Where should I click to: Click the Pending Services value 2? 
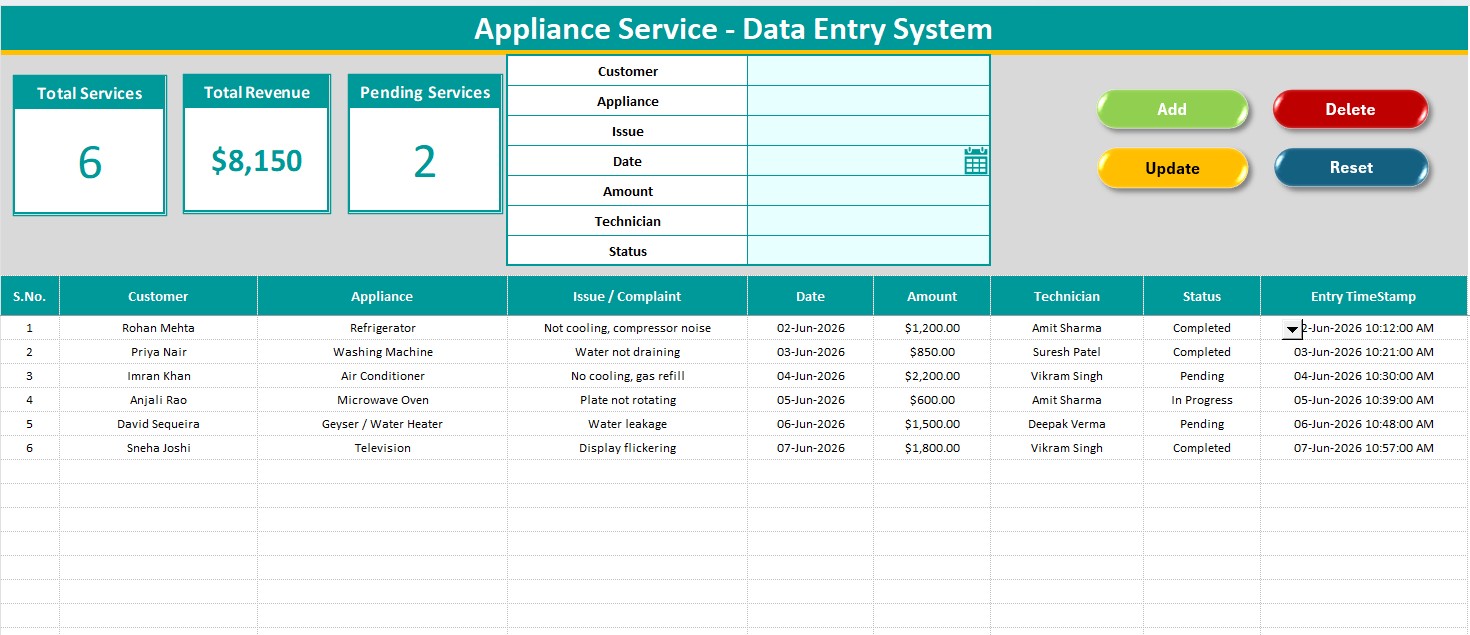click(425, 162)
